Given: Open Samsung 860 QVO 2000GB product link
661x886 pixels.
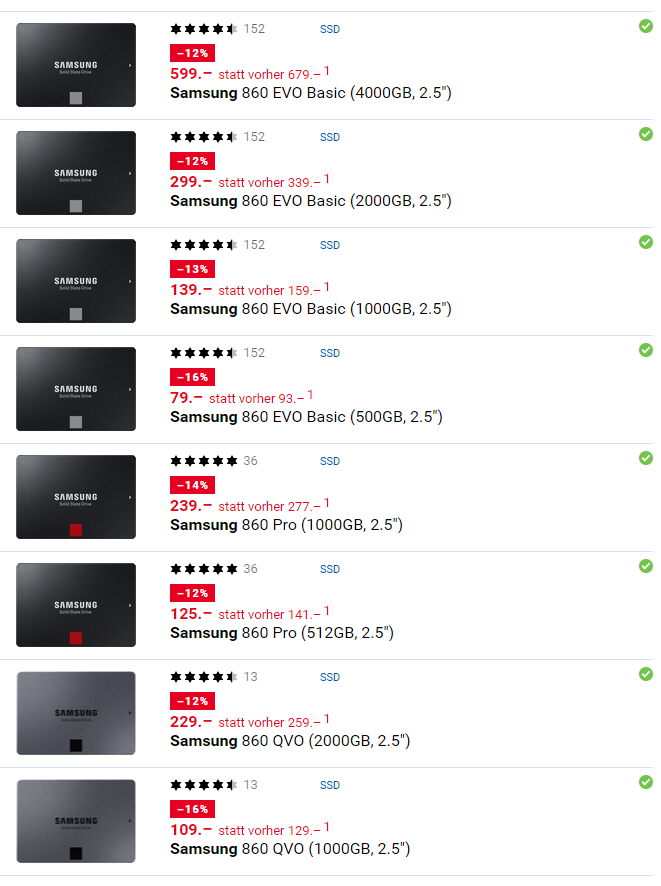Looking at the screenshot, I should (290, 741).
